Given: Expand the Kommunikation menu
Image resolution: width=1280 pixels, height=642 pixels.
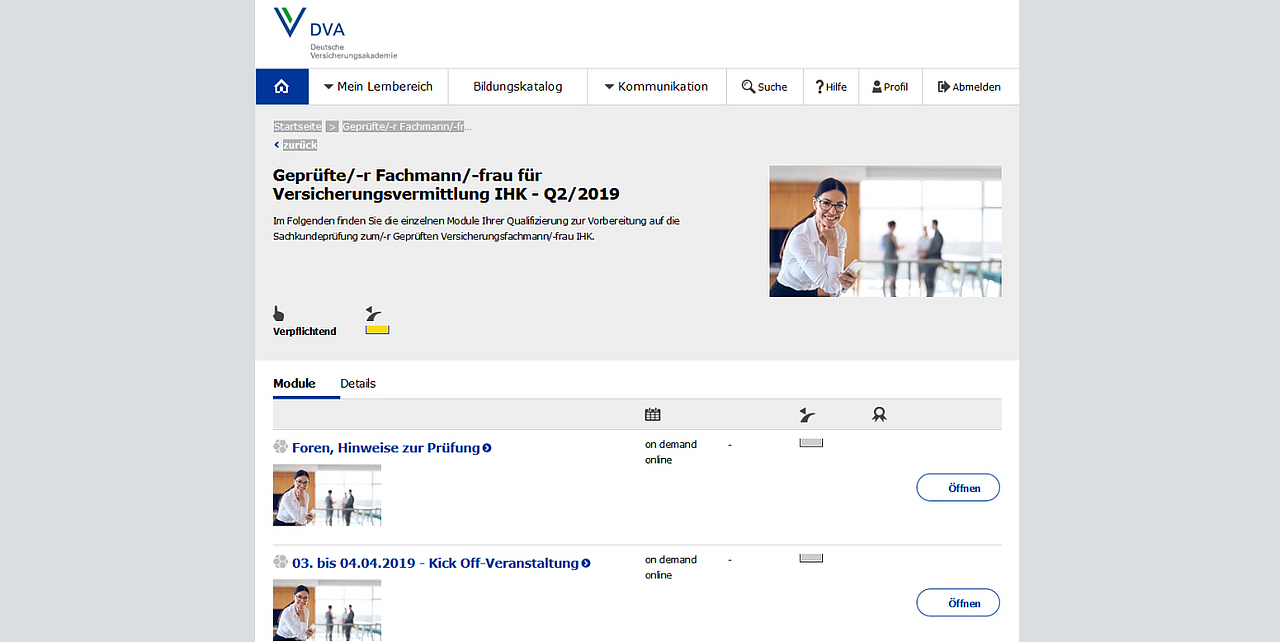Looking at the screenshot, I should click(656, 87).
